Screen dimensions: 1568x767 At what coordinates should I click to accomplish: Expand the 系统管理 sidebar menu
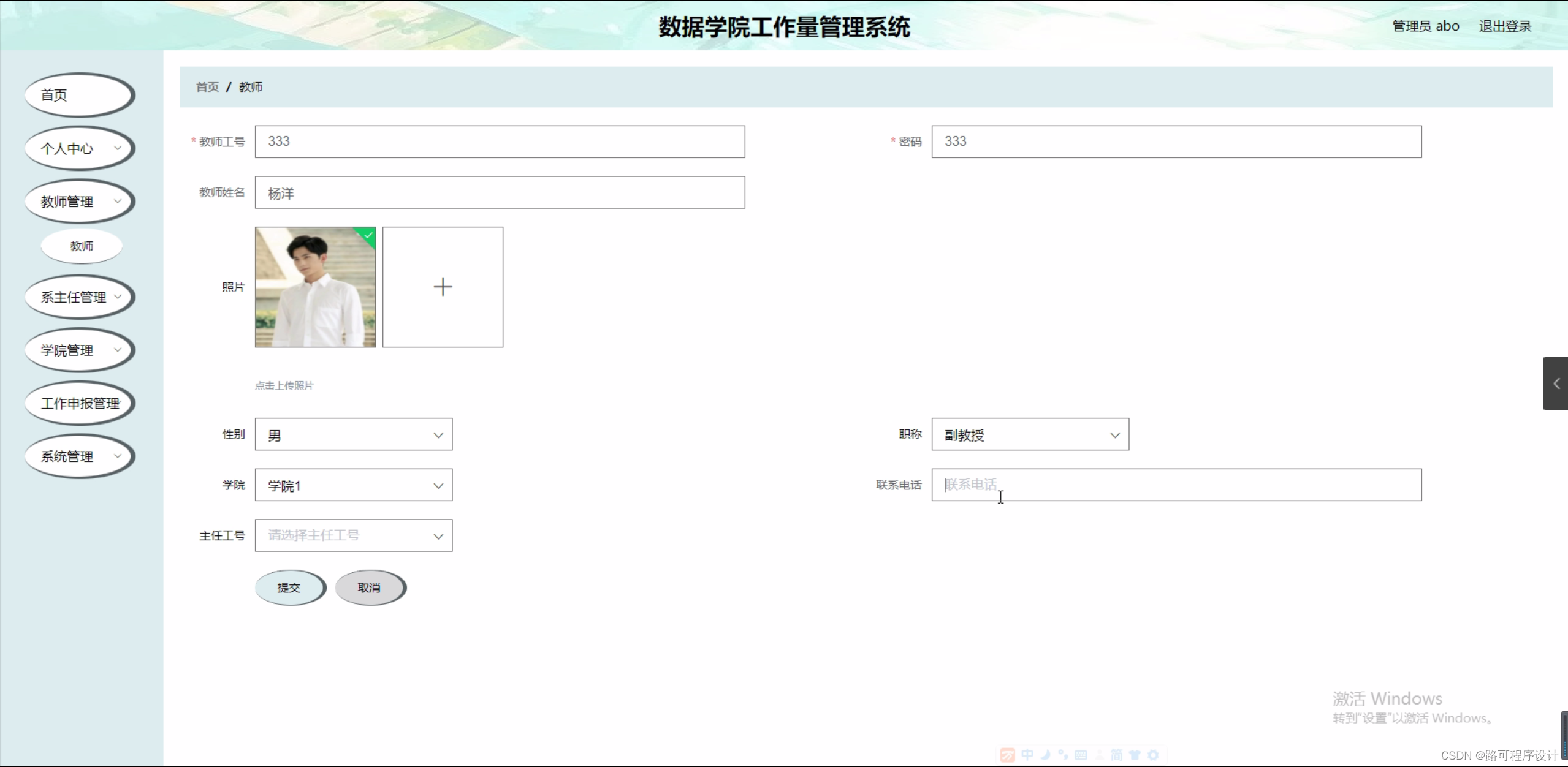click(x=79, y=456)
